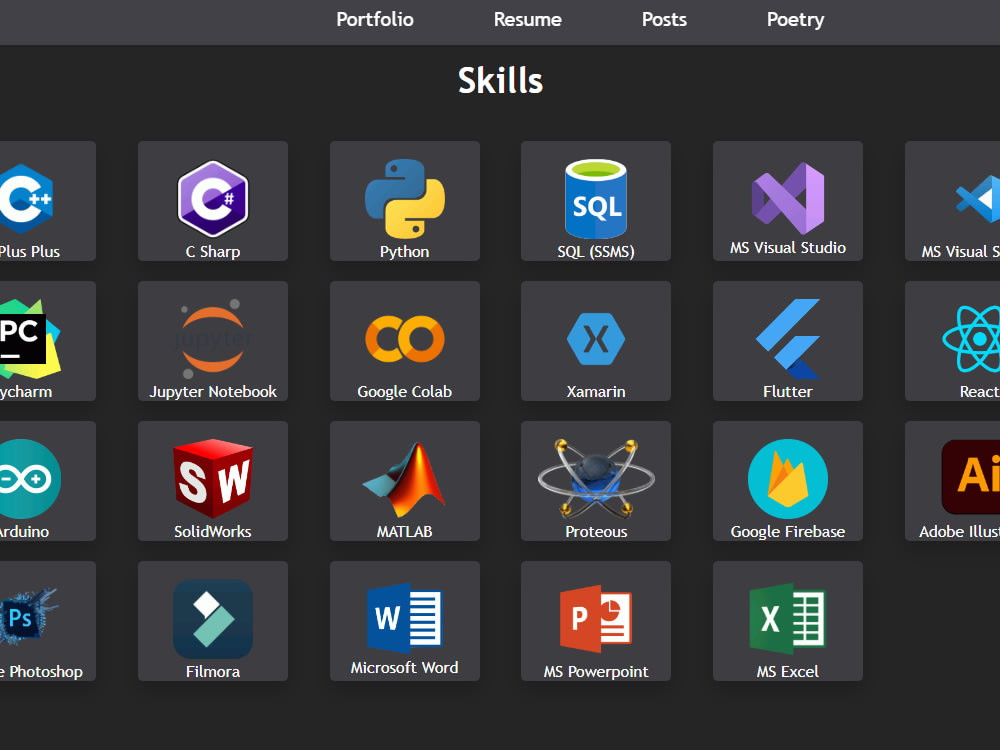
Task: Click the React atom icon
Action: 973,339
